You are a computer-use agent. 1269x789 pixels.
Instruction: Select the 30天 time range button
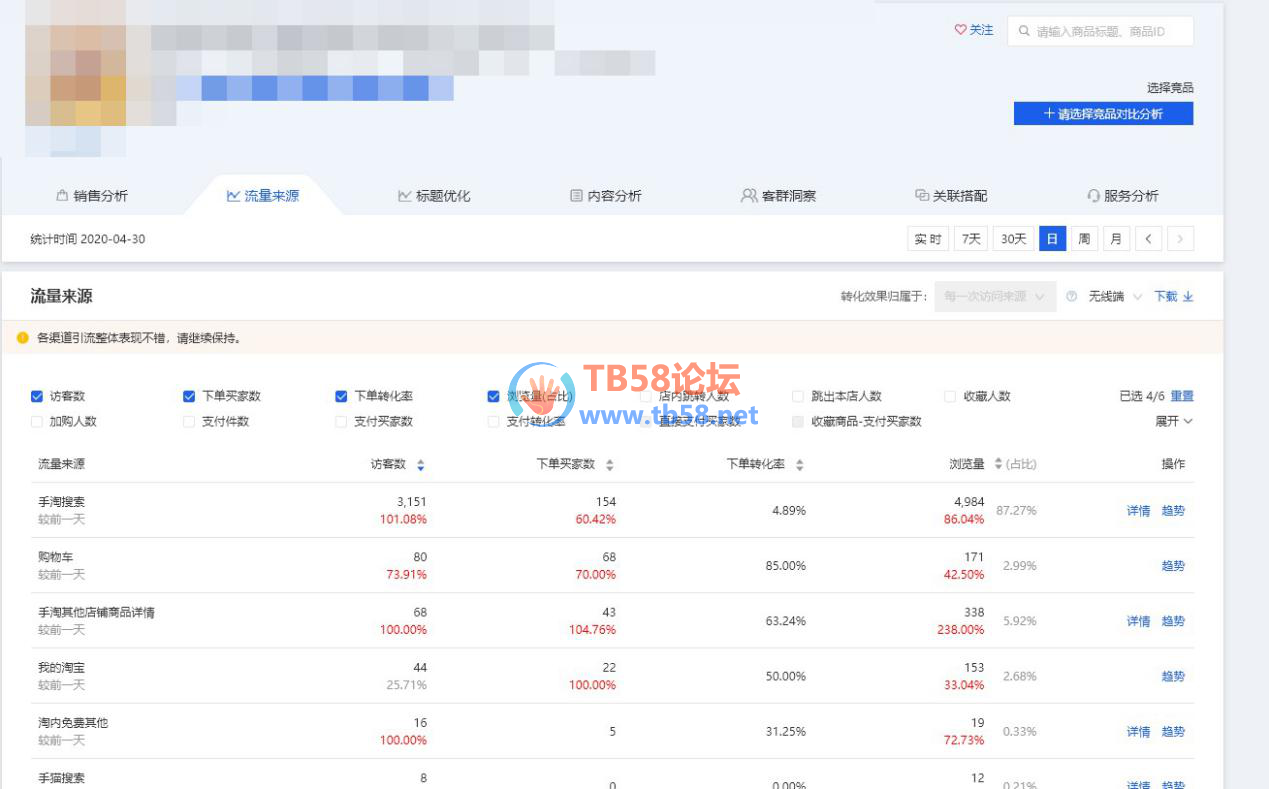[1013, 239]
